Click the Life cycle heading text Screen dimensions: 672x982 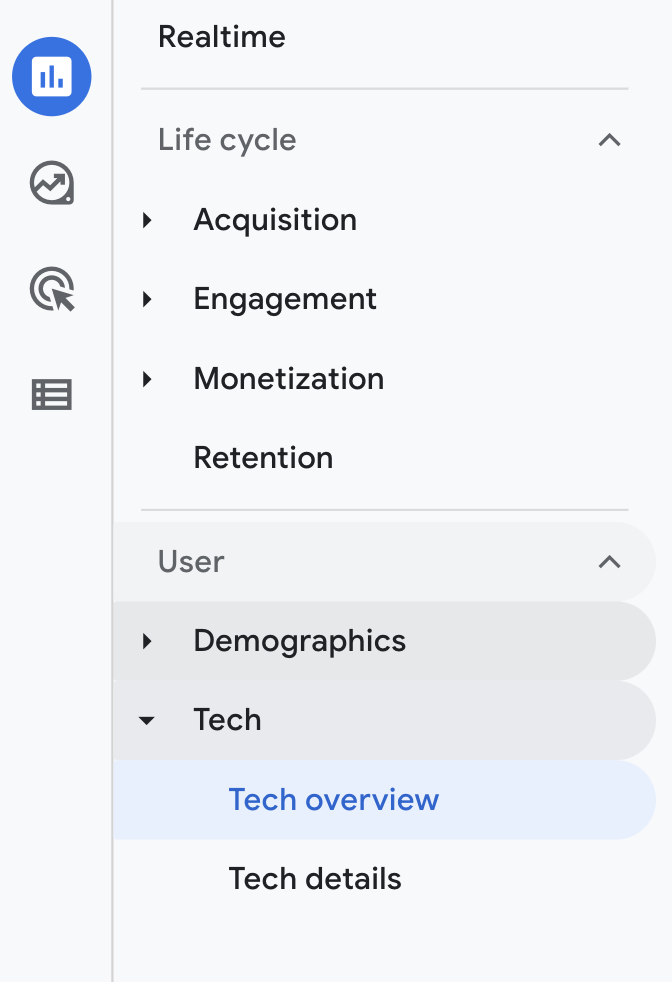[227, 140]
